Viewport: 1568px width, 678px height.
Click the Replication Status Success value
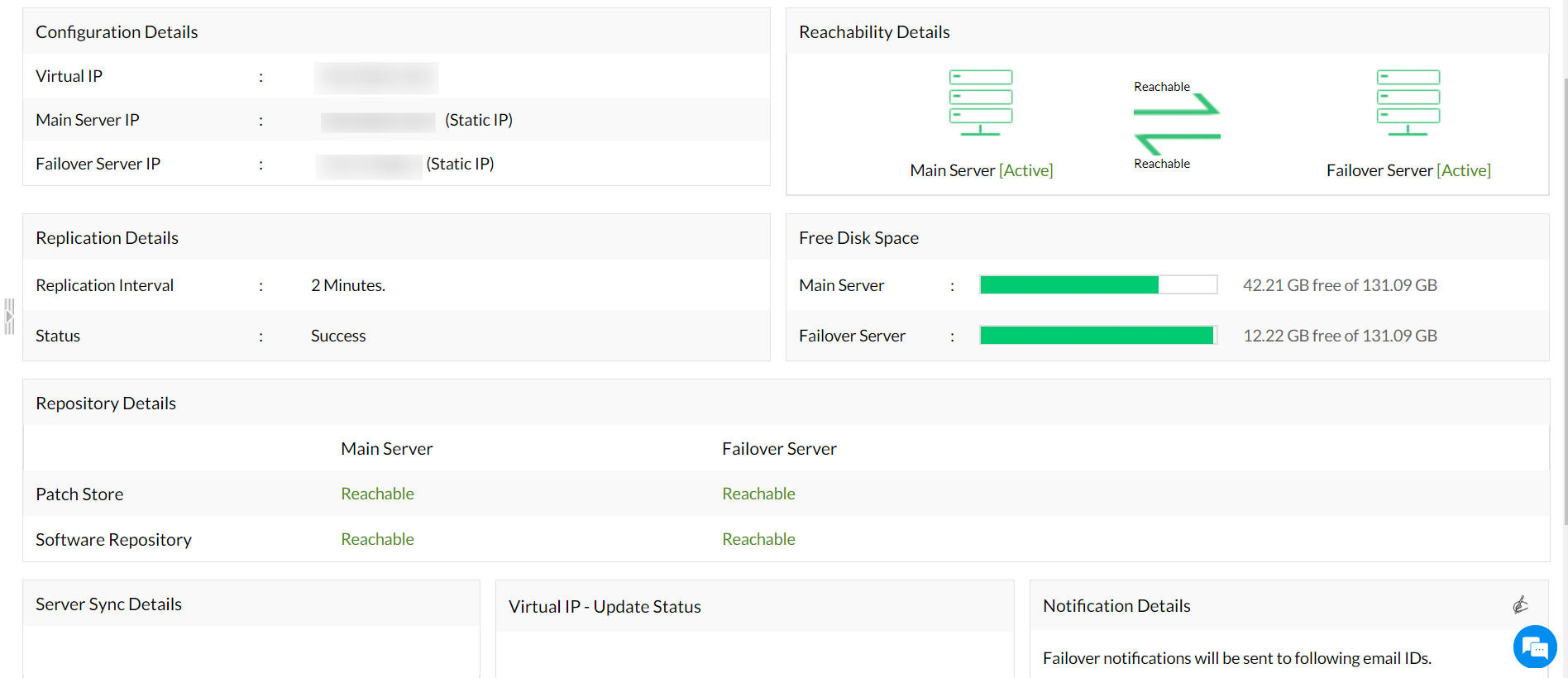[338, 336]
